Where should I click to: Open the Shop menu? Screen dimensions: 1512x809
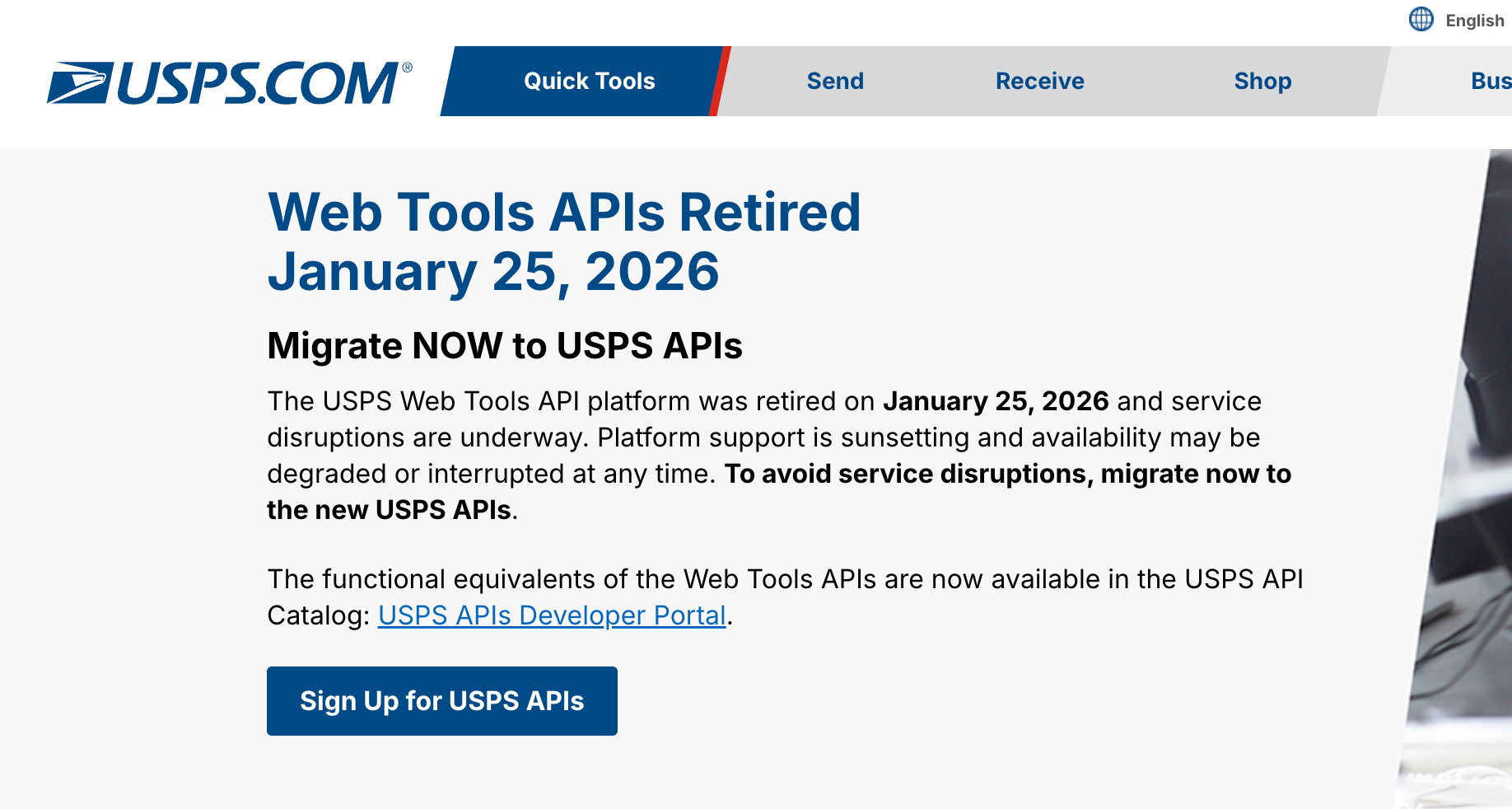tap(1262, 81)
